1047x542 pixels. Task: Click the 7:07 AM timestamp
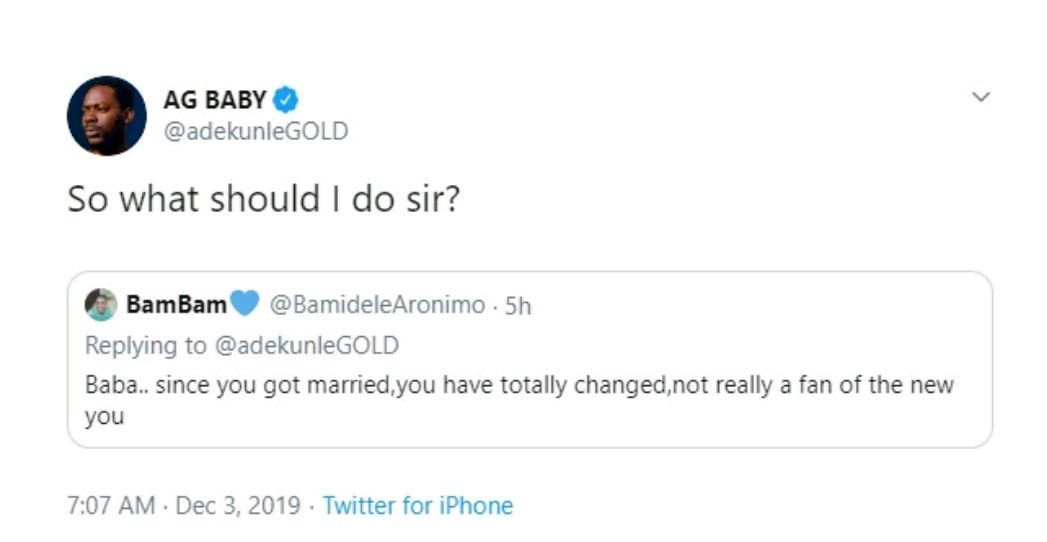click(x=111, y=506)
